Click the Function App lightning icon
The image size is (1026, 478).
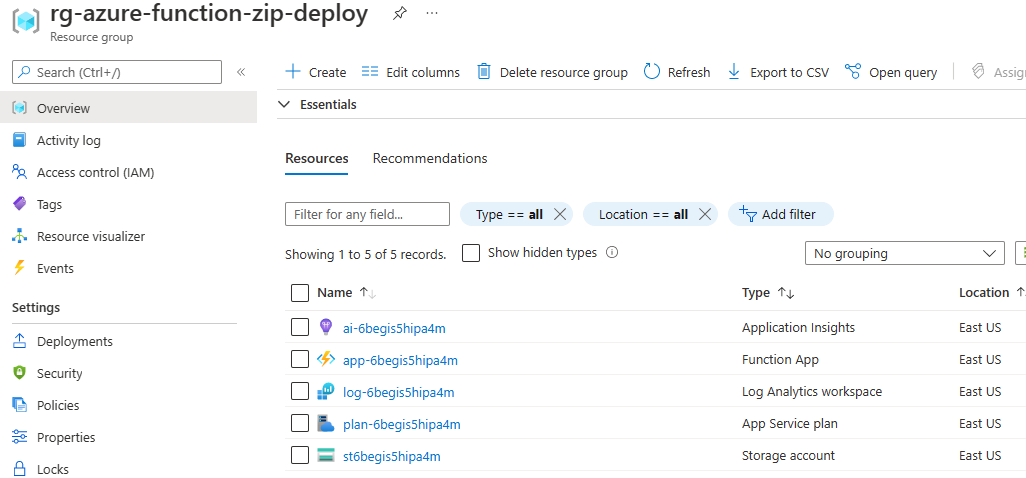[x=325, y=359]
